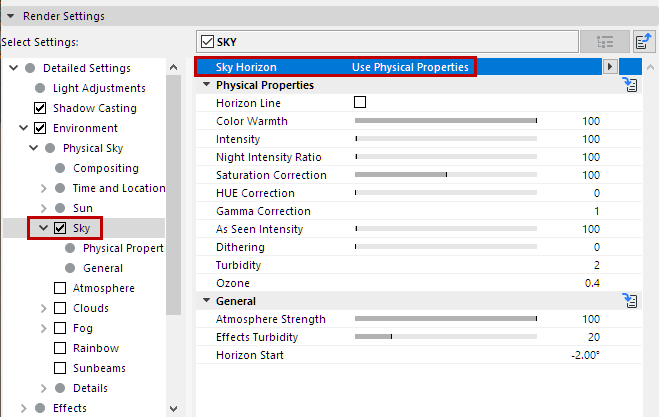This screenshot has width=659, height=417.
Task: Open the Sky Horizon arrow popup button
Action: coord(609,67)
